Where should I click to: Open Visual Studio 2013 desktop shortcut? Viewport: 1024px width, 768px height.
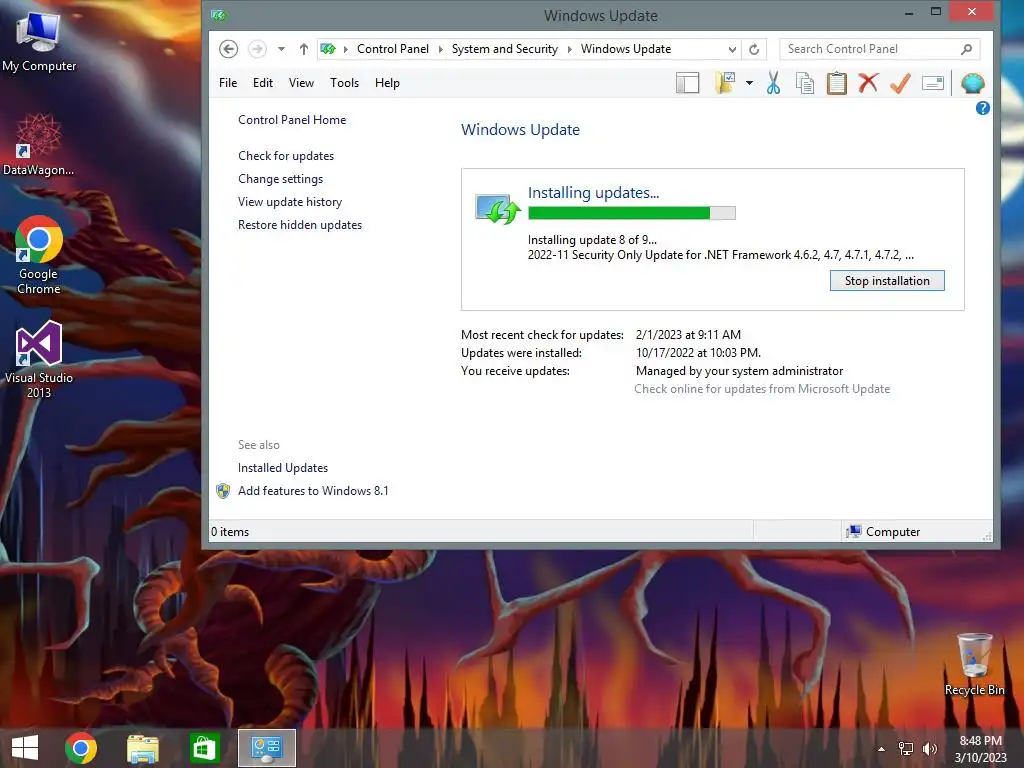click(x=39, y=359)
